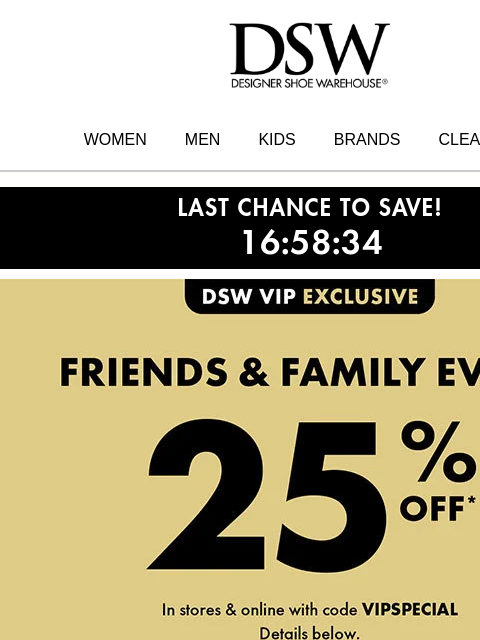Click the Last Chance to Save headline

point(309,207)
